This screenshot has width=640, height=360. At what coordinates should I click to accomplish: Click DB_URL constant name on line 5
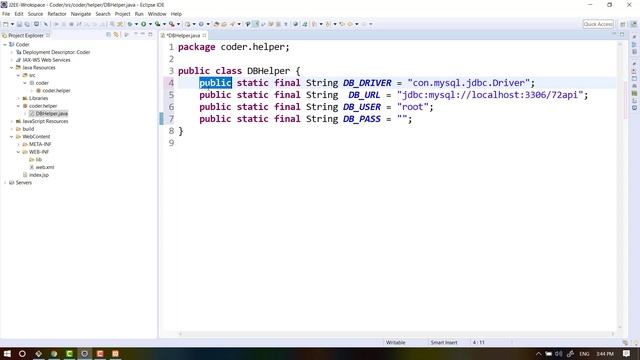364,95
